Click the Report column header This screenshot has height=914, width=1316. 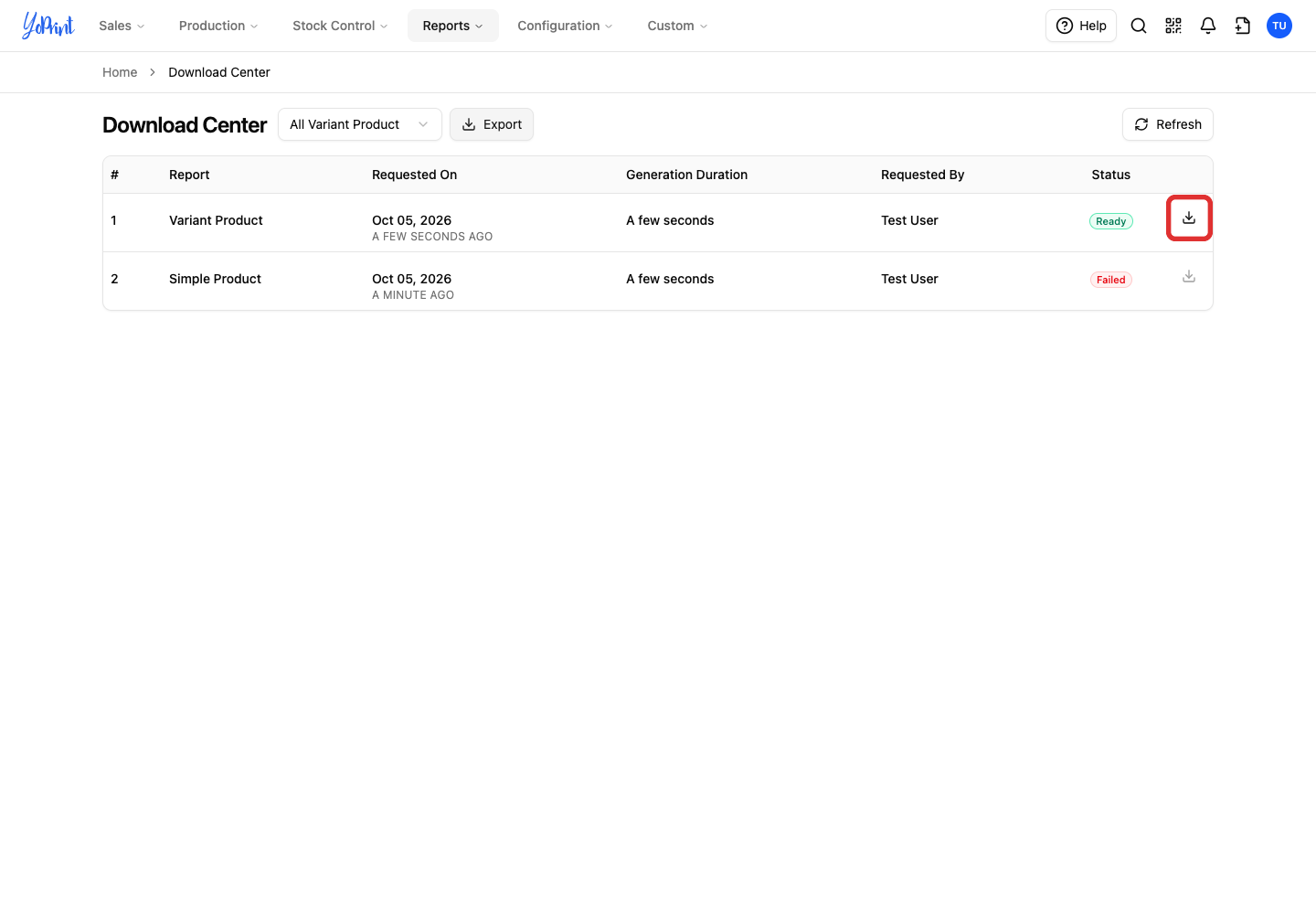189,175
